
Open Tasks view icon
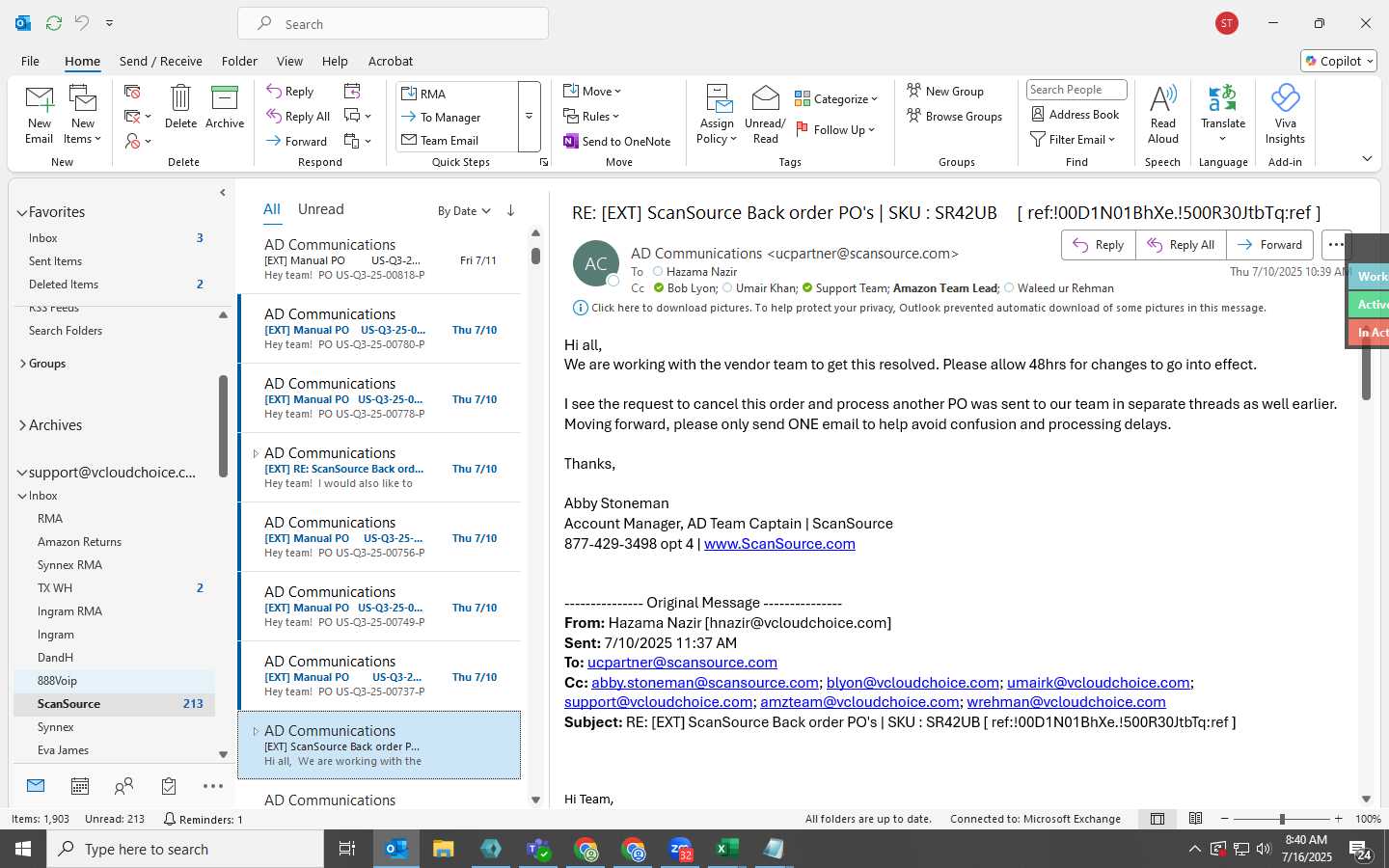169,786
